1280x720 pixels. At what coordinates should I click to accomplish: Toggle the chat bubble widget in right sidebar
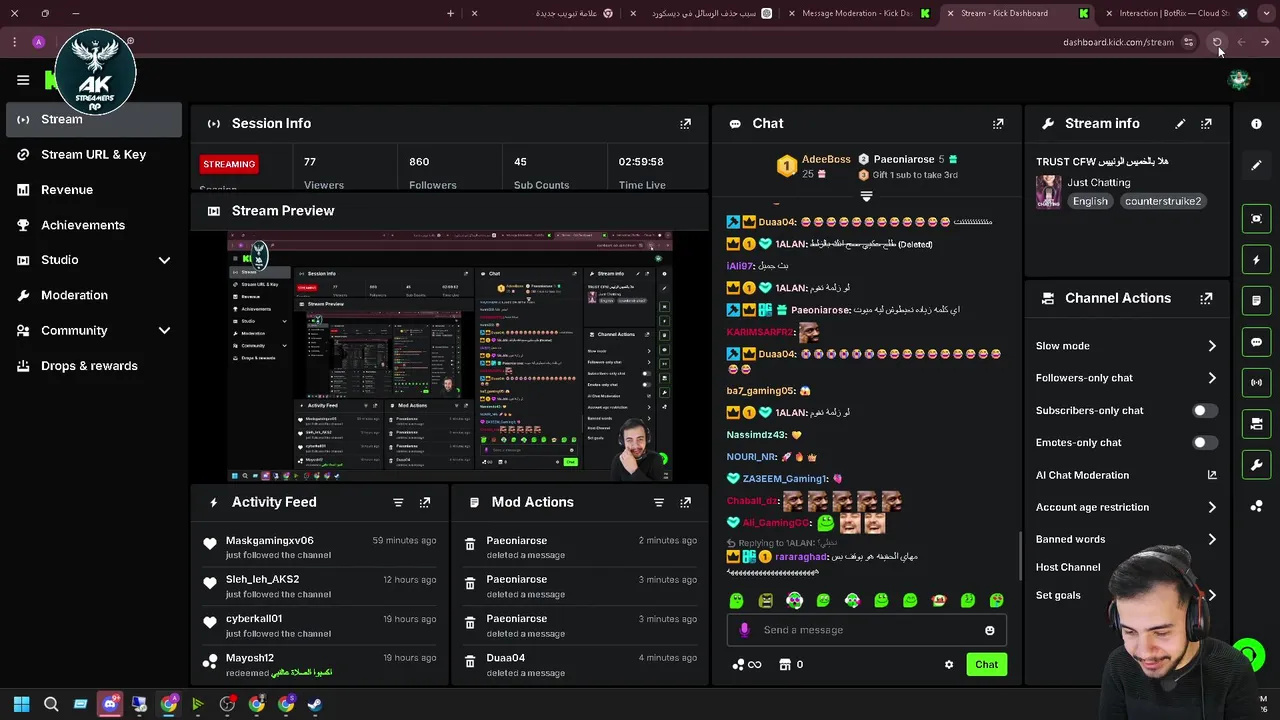click(1256, 342)
